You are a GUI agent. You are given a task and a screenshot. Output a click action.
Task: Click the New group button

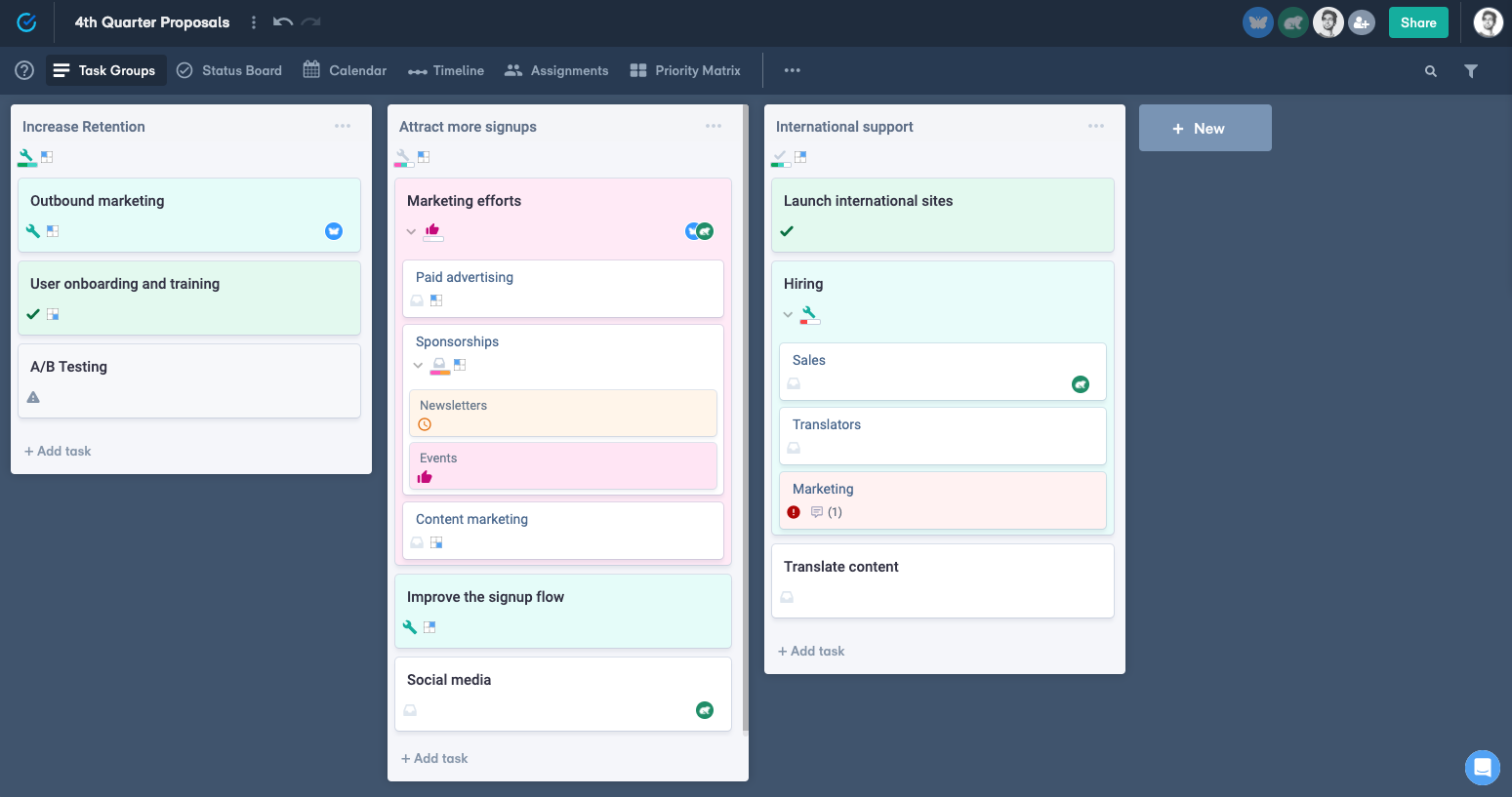[x=1205, y=128]
